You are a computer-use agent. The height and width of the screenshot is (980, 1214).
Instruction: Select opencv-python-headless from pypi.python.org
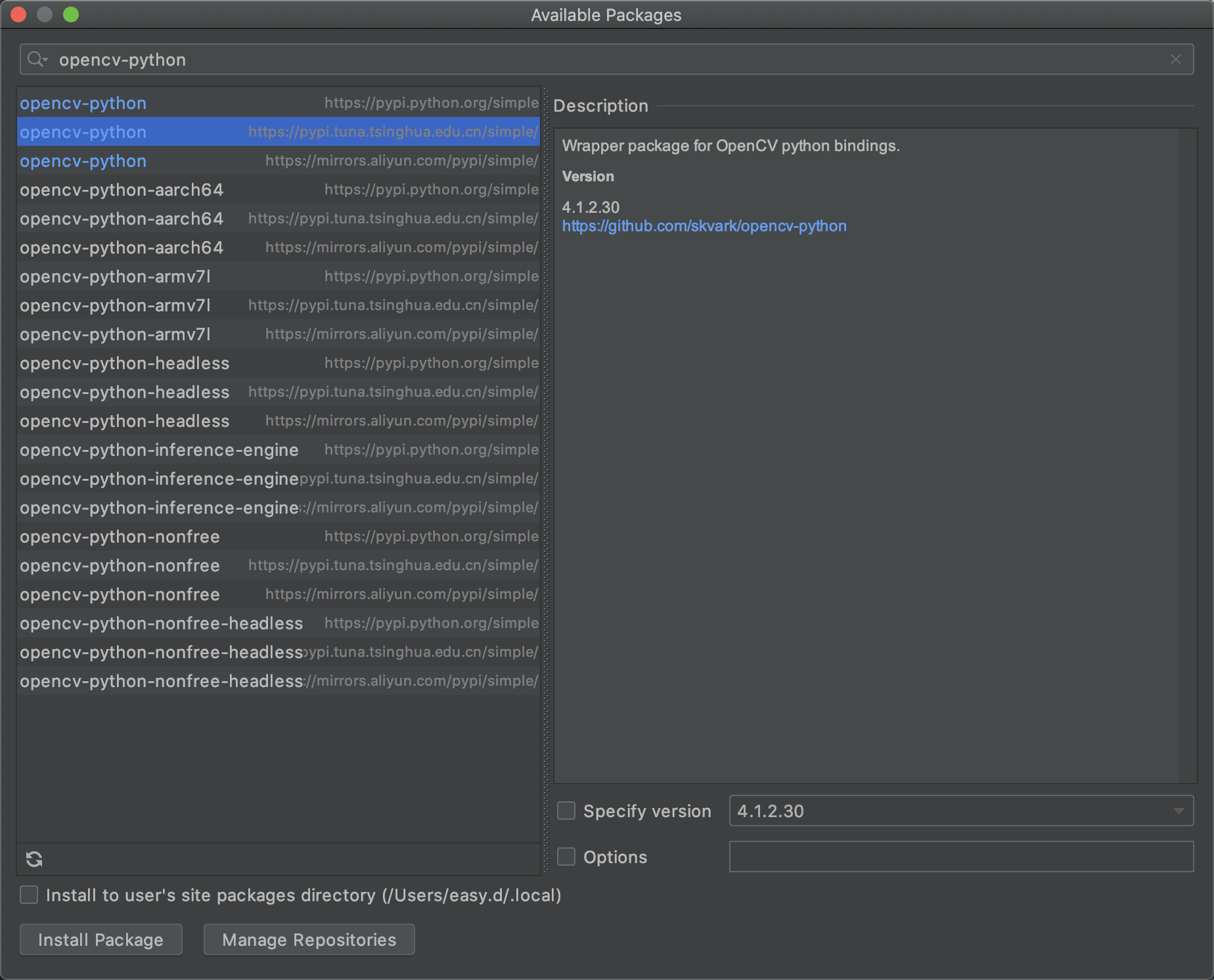point(279,363)
